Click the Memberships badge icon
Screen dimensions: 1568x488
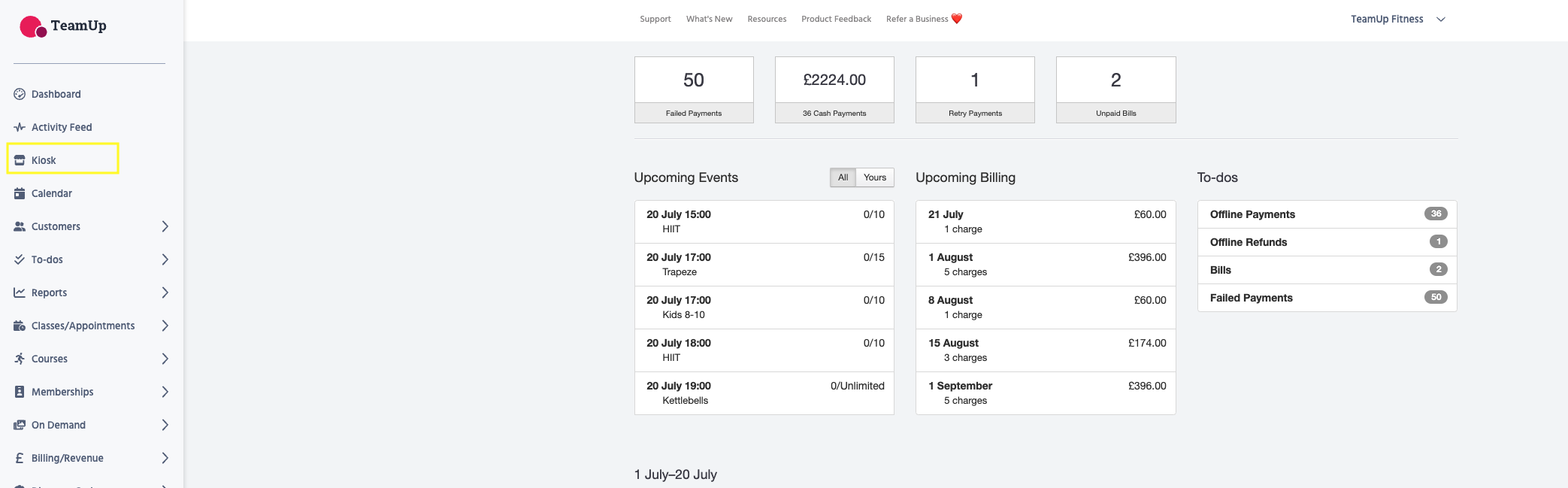click(x=20, y=392)
